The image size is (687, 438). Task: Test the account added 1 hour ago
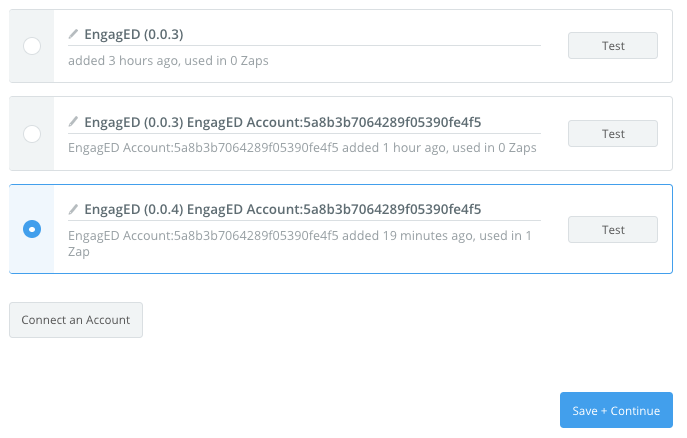click(x=613, y=134)
